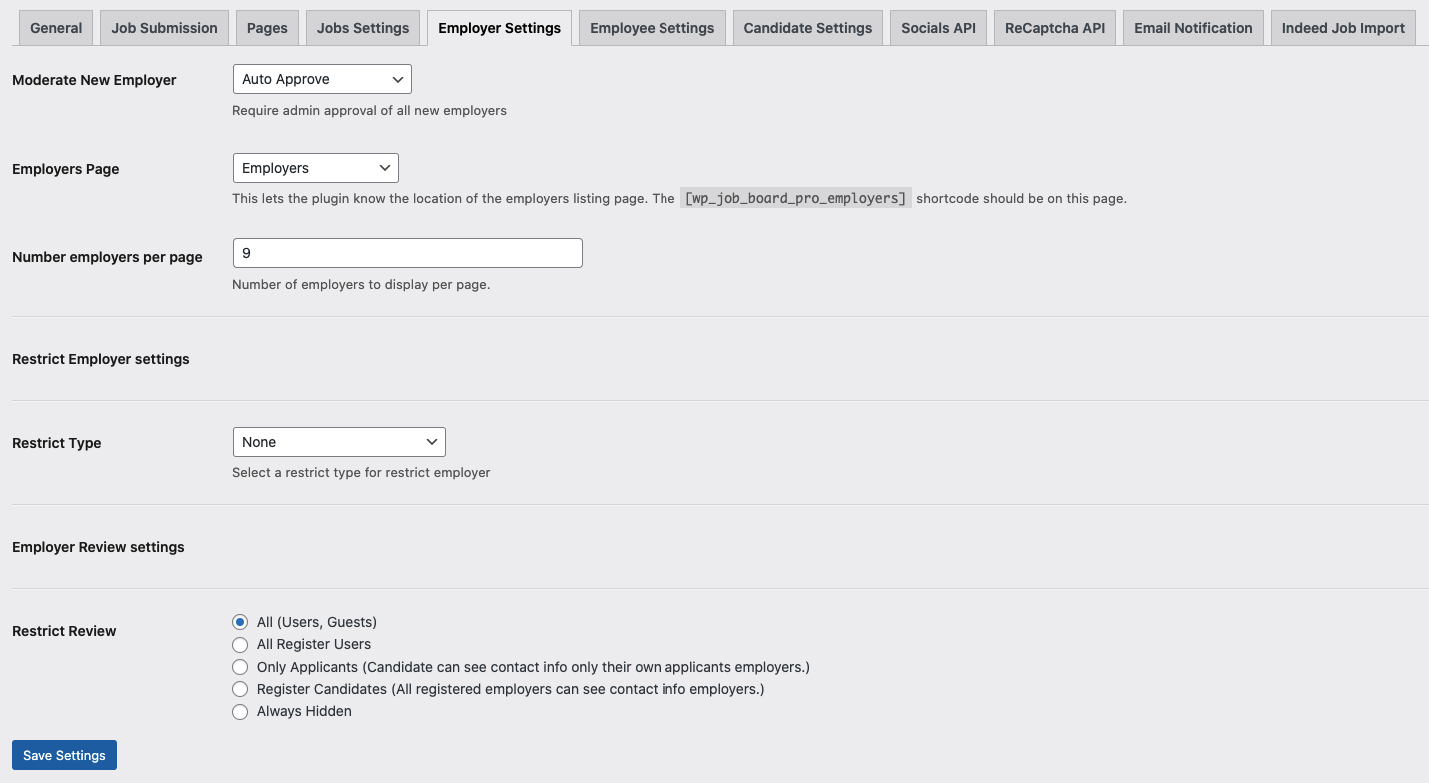Expand the Restrict Type dropdown

pos(338,442)
